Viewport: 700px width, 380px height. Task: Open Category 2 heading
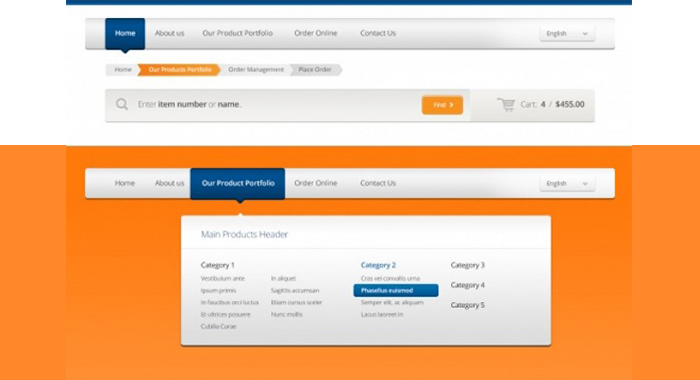[378, 265]
